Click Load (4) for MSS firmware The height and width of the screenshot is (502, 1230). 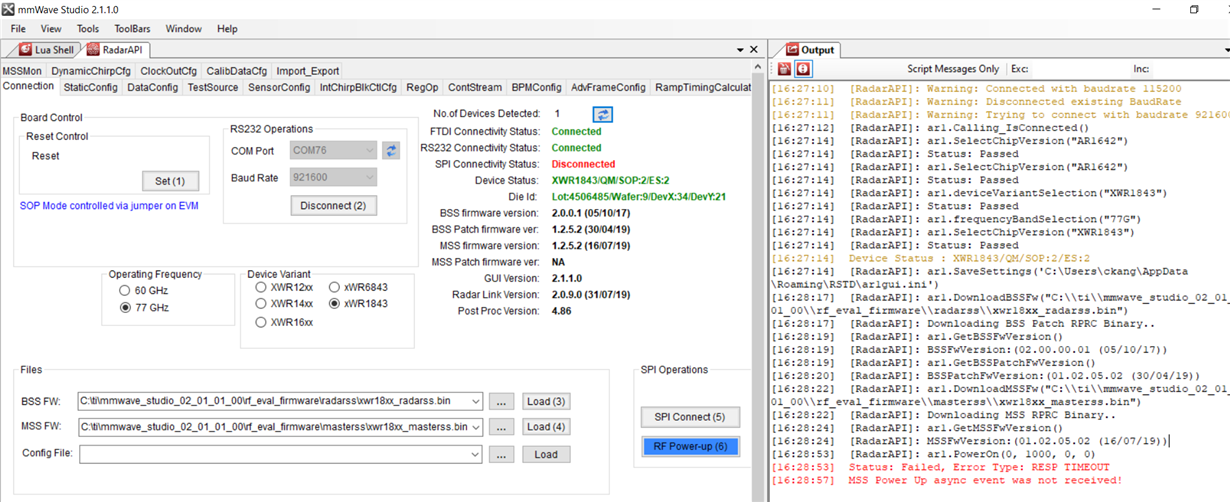[546, 427]
